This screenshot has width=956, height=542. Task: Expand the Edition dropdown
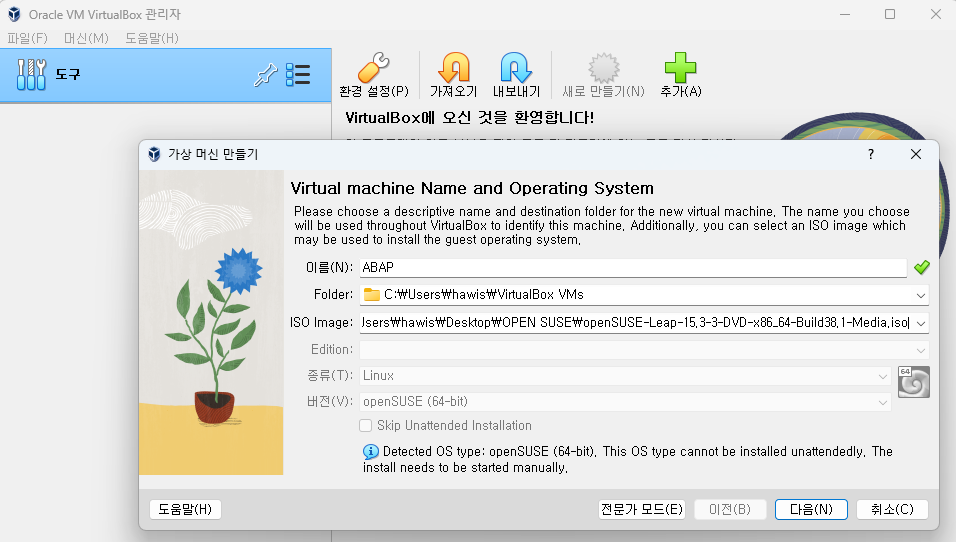click(x=921, y=350)
